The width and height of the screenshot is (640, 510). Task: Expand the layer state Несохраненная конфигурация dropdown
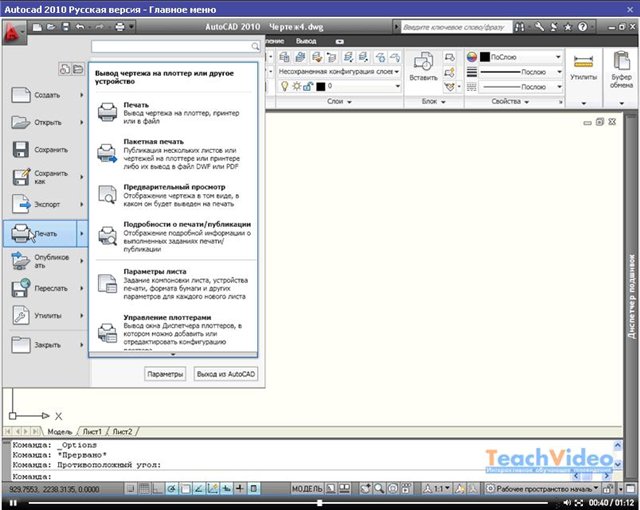point(396,71)
